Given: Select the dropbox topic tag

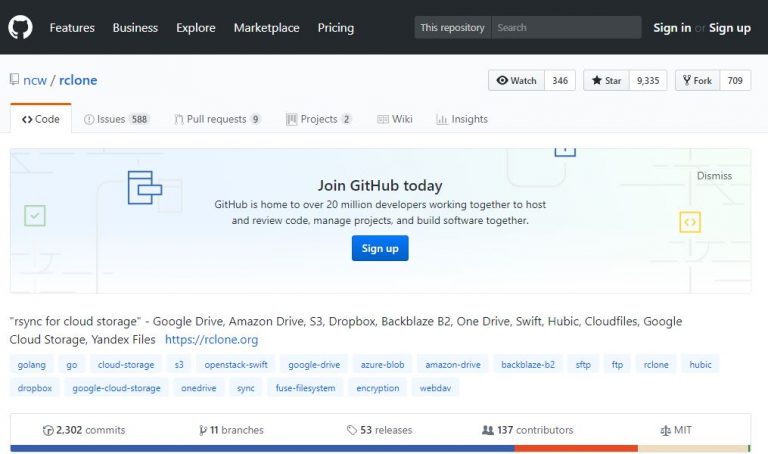Looking at the screenshot, I should (x=34, y=388).
